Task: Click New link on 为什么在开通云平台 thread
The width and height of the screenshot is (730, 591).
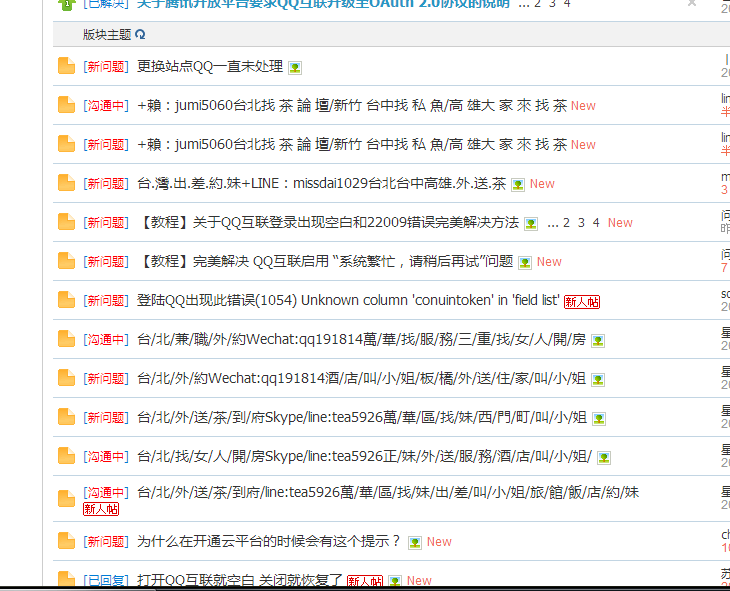Action: click(439, 542)
